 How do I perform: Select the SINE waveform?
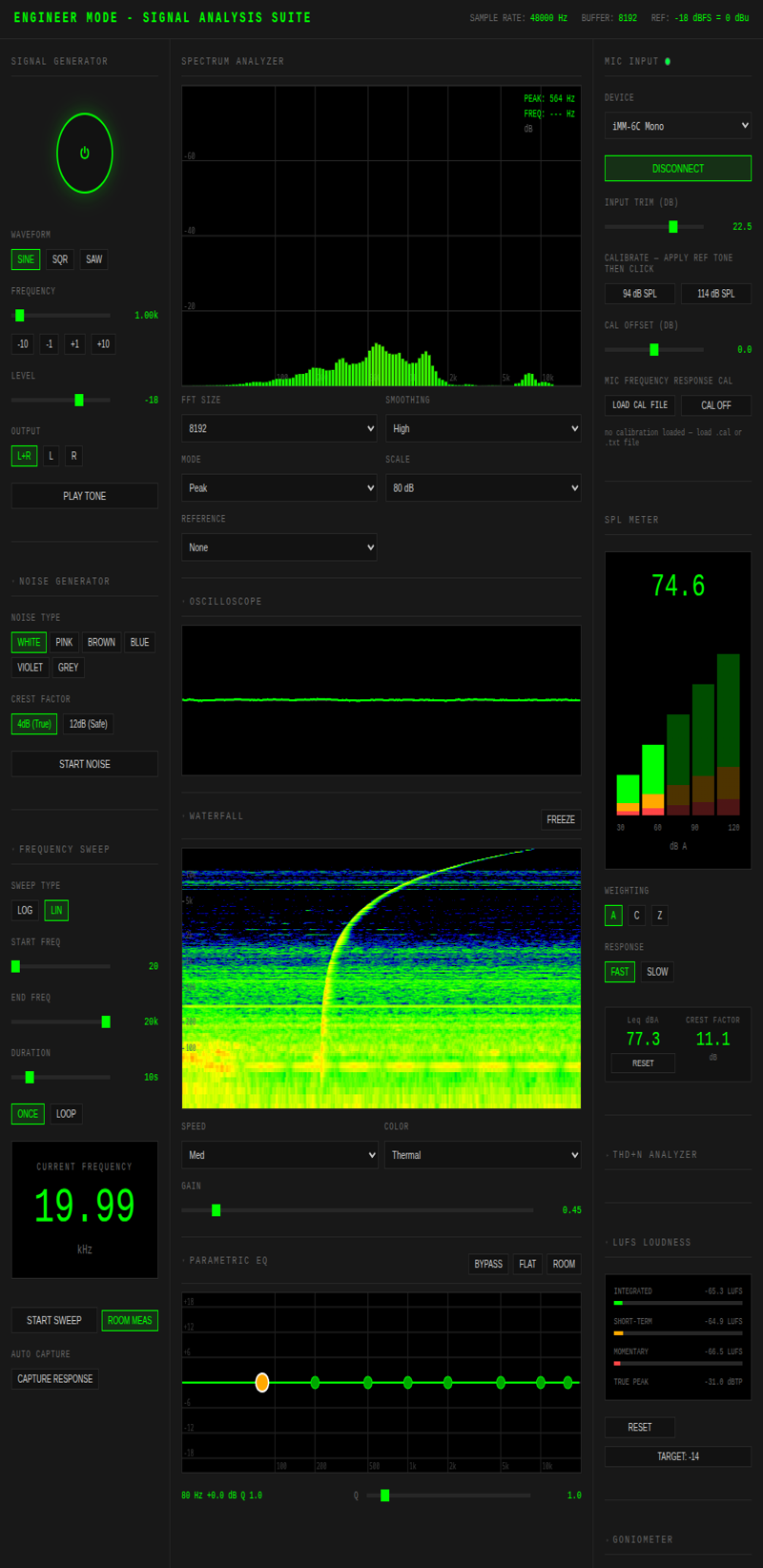(26, 259)
